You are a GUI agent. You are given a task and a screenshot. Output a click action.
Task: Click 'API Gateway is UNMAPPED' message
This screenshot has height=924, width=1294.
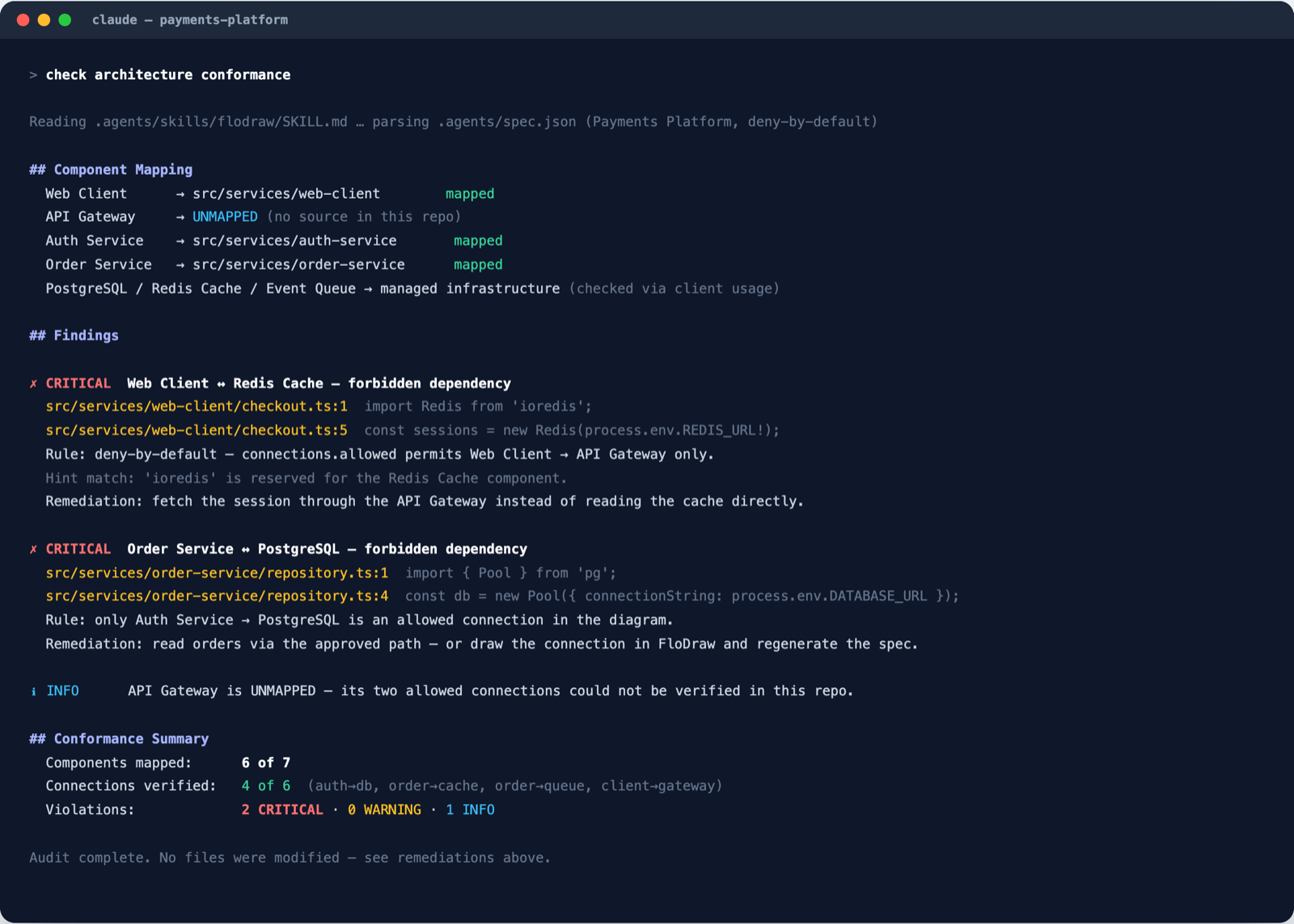pos(491,691)
